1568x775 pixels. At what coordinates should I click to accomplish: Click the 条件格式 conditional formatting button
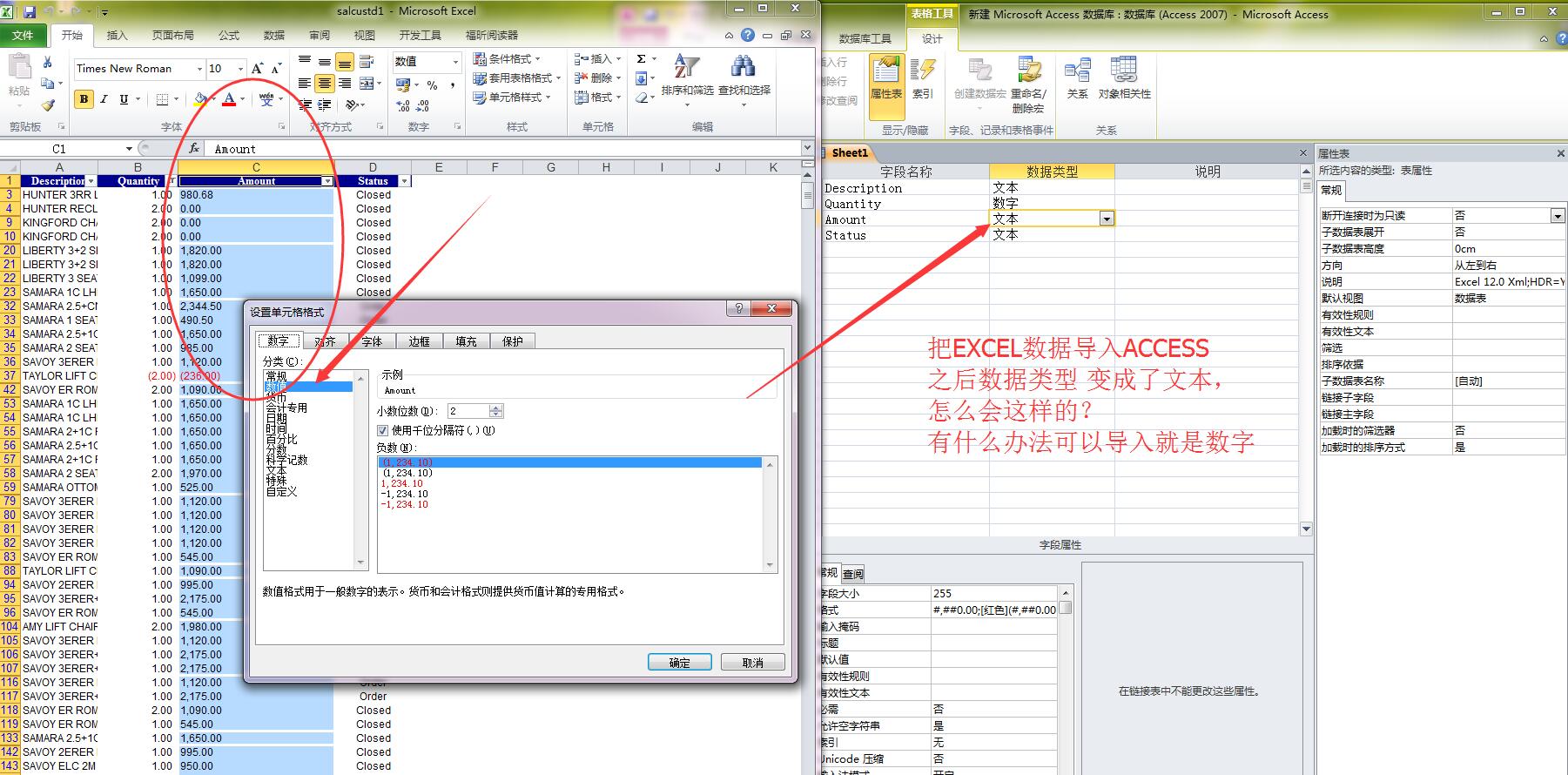pyautogui.click(x=508, y=59)
